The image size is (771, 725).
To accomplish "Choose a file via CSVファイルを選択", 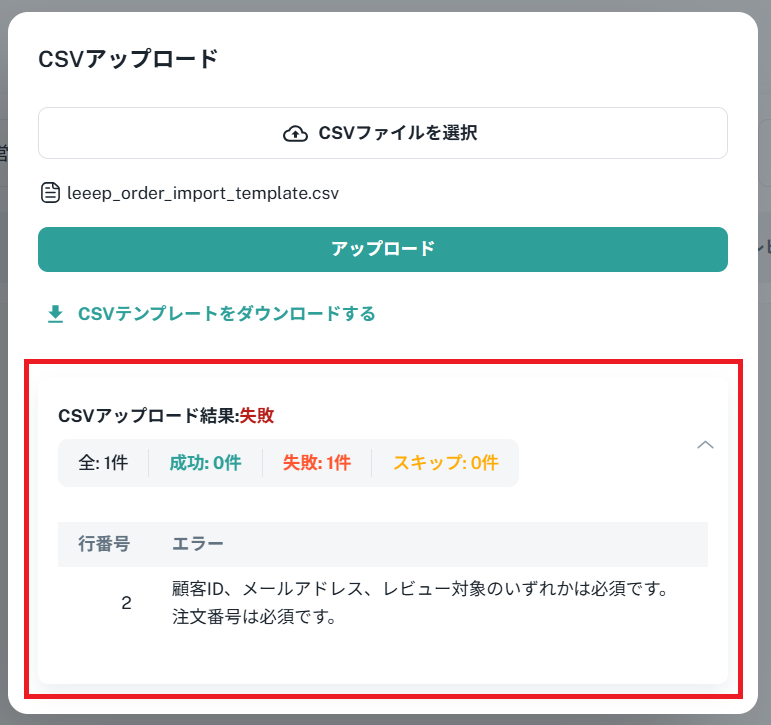I will tap(383, 133).
